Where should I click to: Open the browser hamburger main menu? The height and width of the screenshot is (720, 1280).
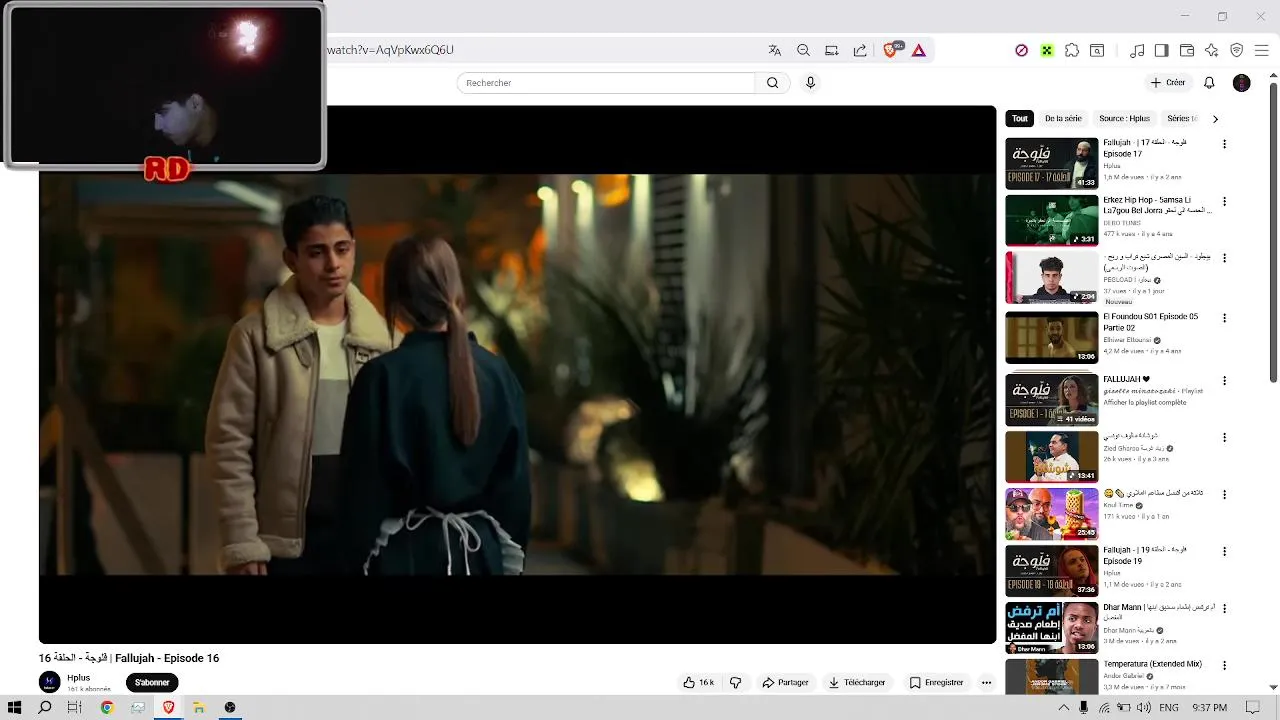point(1262,50)
